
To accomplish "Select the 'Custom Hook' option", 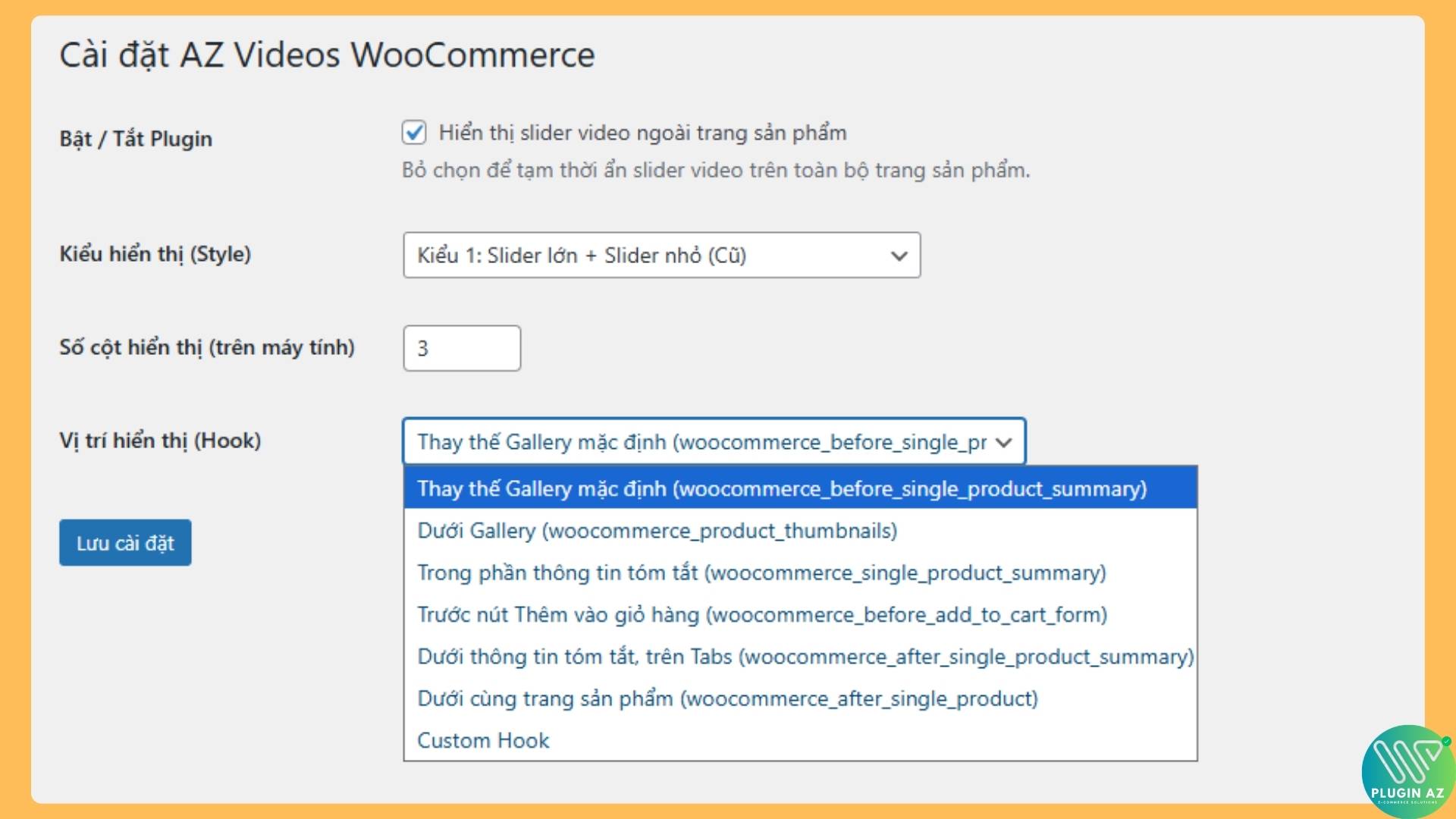I will click(482, 741).
